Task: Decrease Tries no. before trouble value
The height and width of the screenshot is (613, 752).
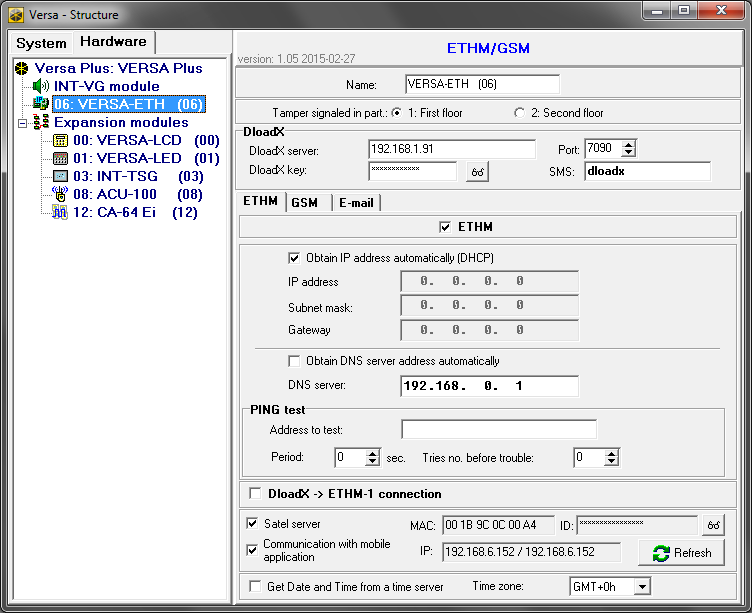Action: [611, 461]
